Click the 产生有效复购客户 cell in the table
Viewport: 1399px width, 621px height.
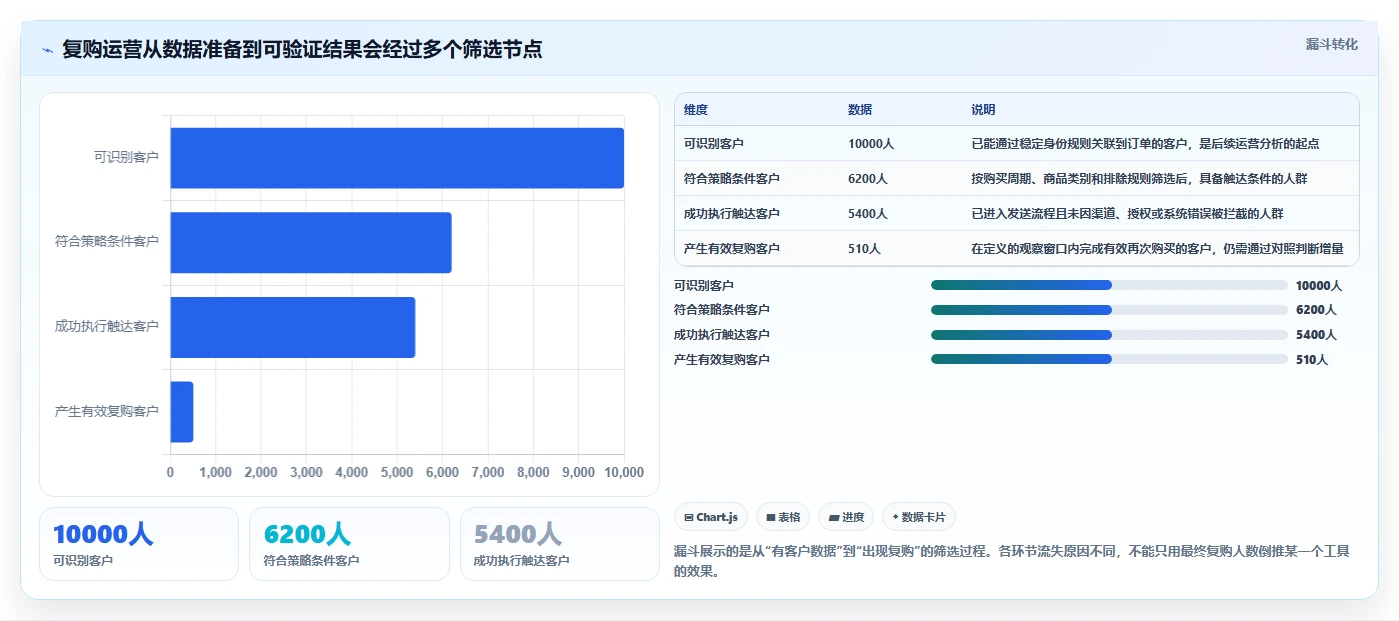pyautogui.click(x=732, y=249)
